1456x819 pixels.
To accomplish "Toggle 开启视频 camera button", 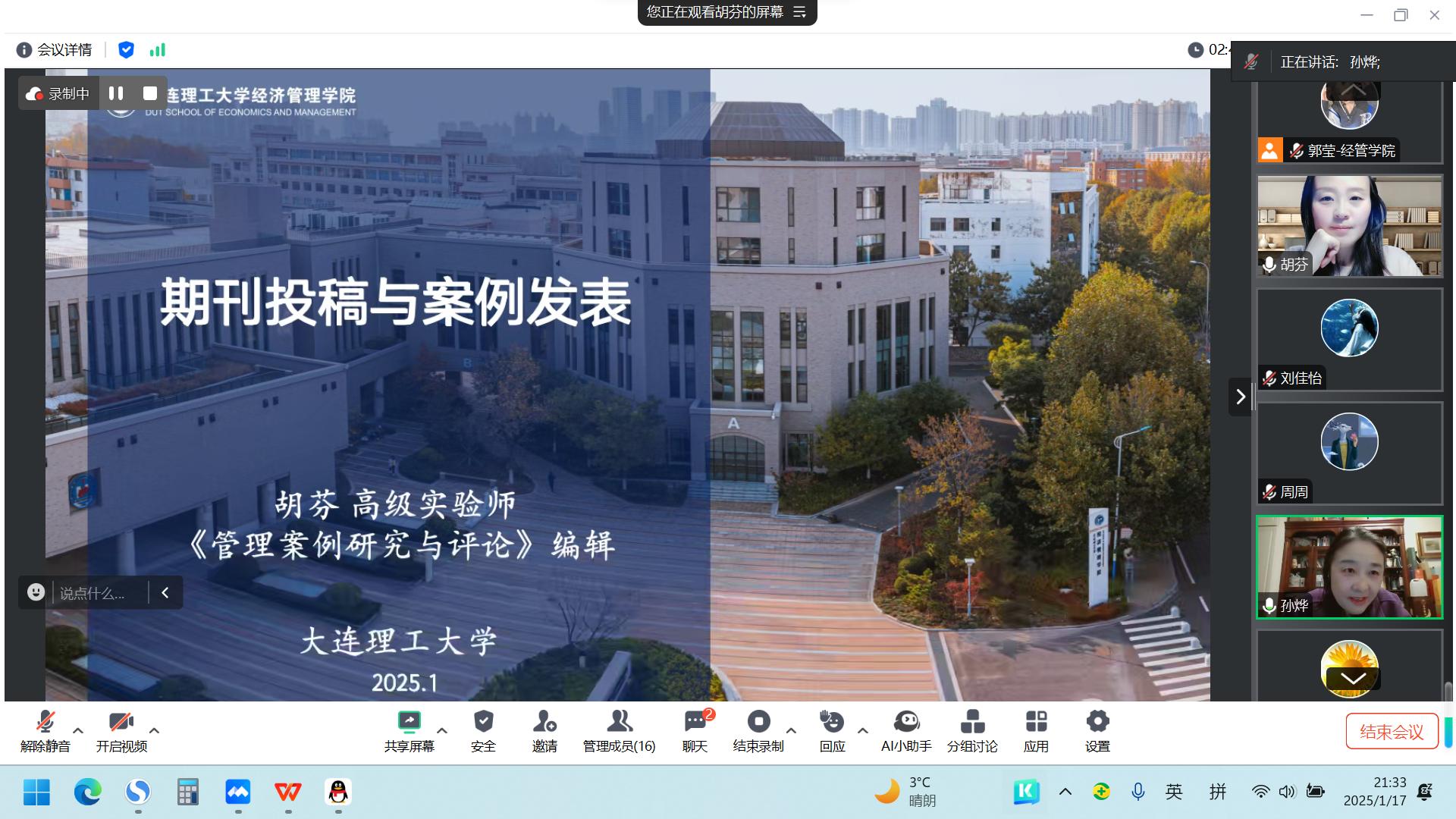I will (121, 722).
